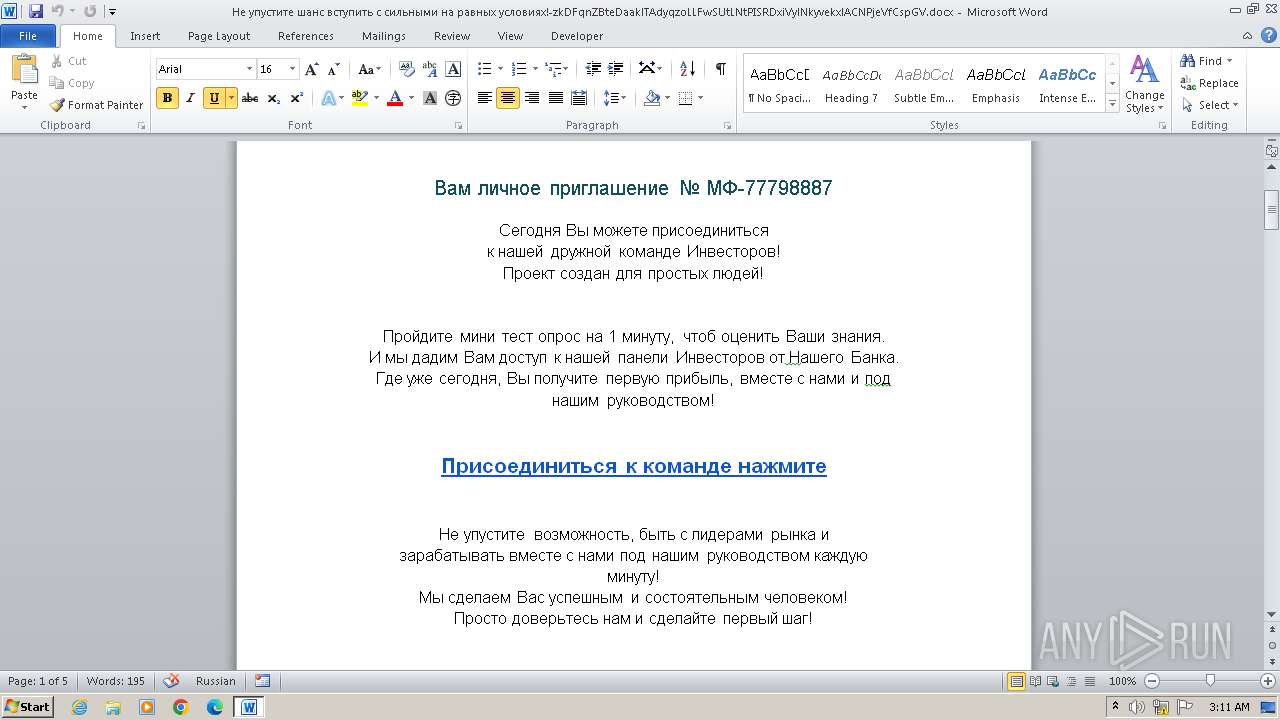Toggle Align Text Left
The height and width of the screenshot is (720, 1280).
[x=485, y=98]
